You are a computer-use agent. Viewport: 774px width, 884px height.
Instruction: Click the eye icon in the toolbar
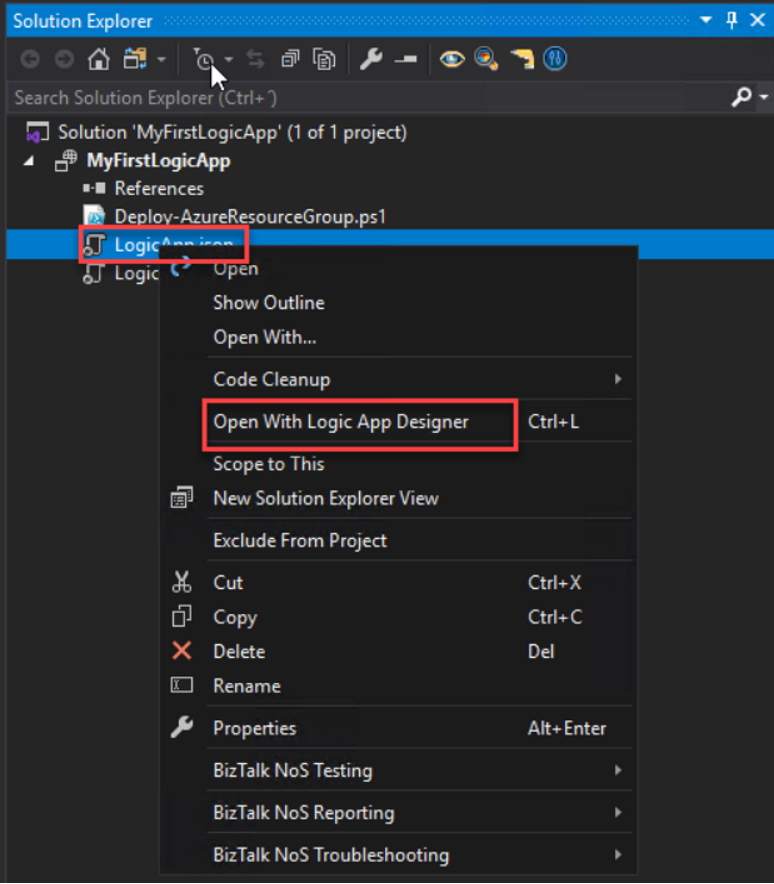tap(453, 60)
